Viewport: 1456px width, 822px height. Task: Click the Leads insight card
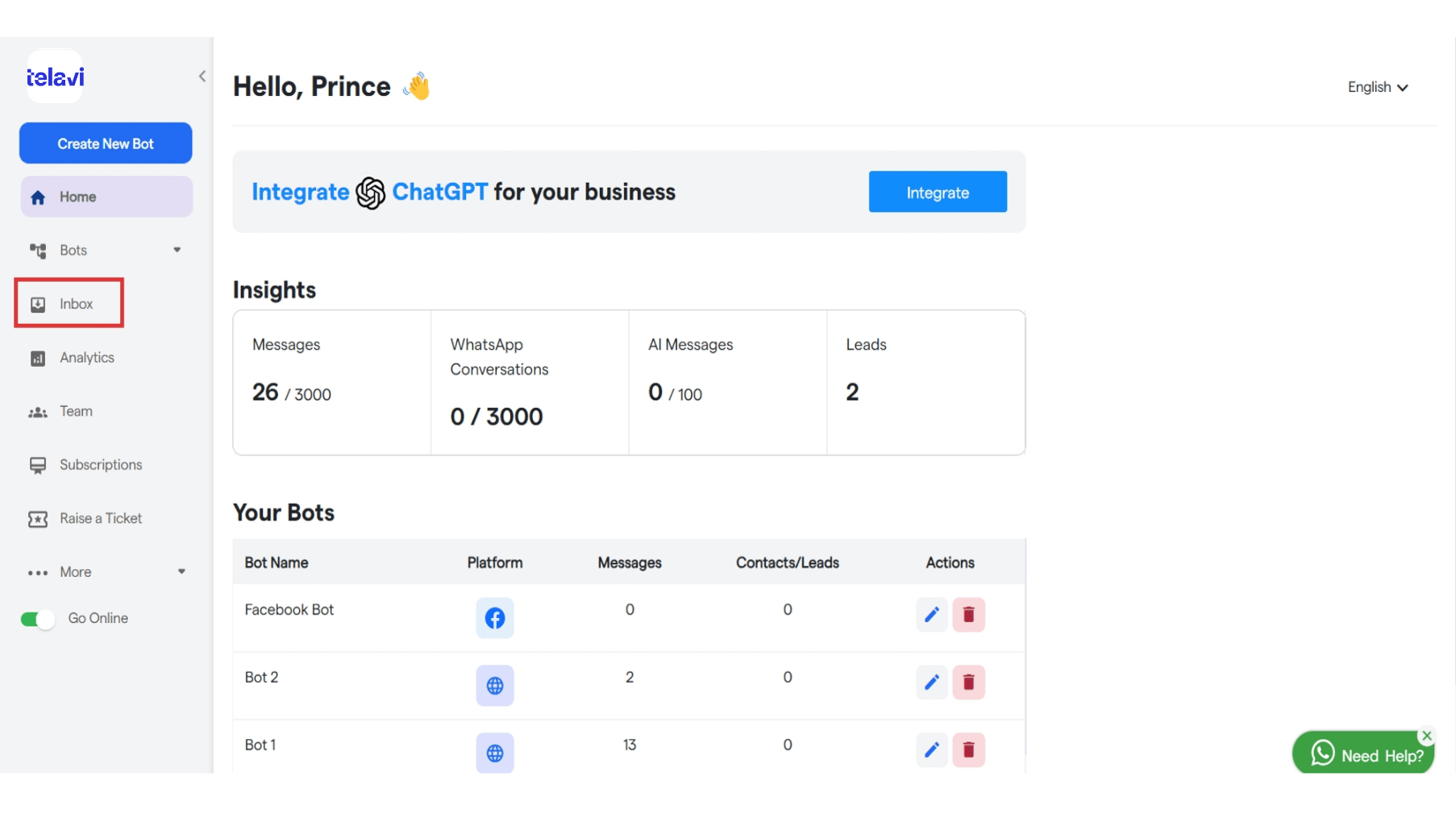(926, 383)
